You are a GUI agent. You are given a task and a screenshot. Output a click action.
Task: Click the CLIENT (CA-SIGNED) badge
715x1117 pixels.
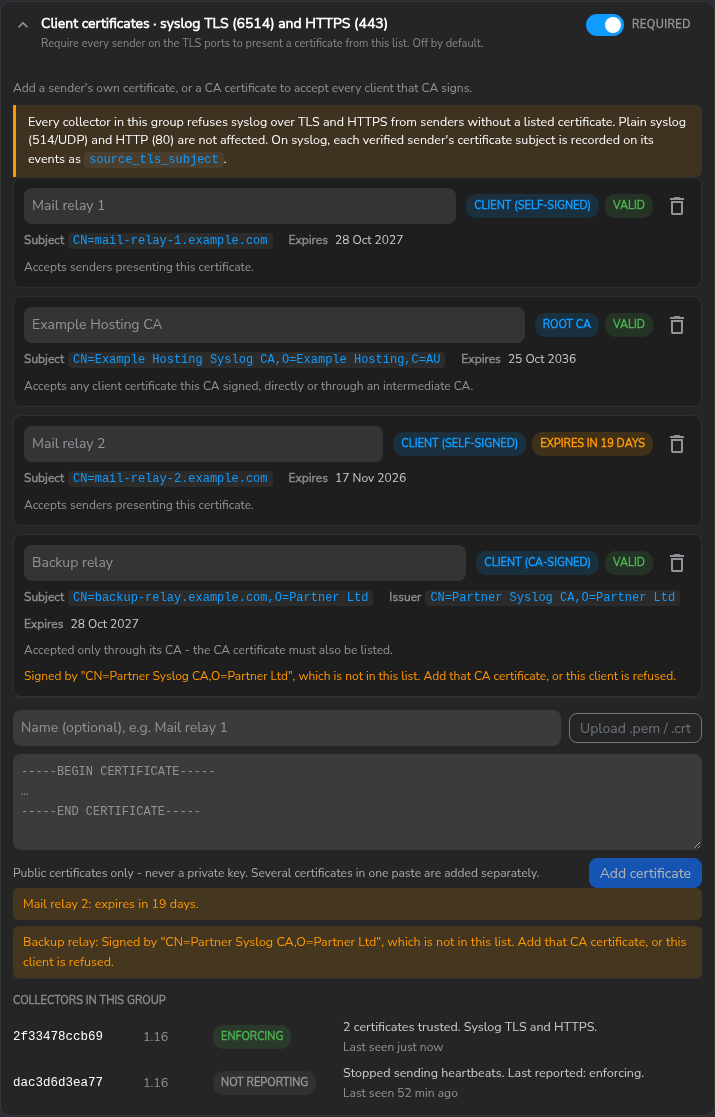538,562
